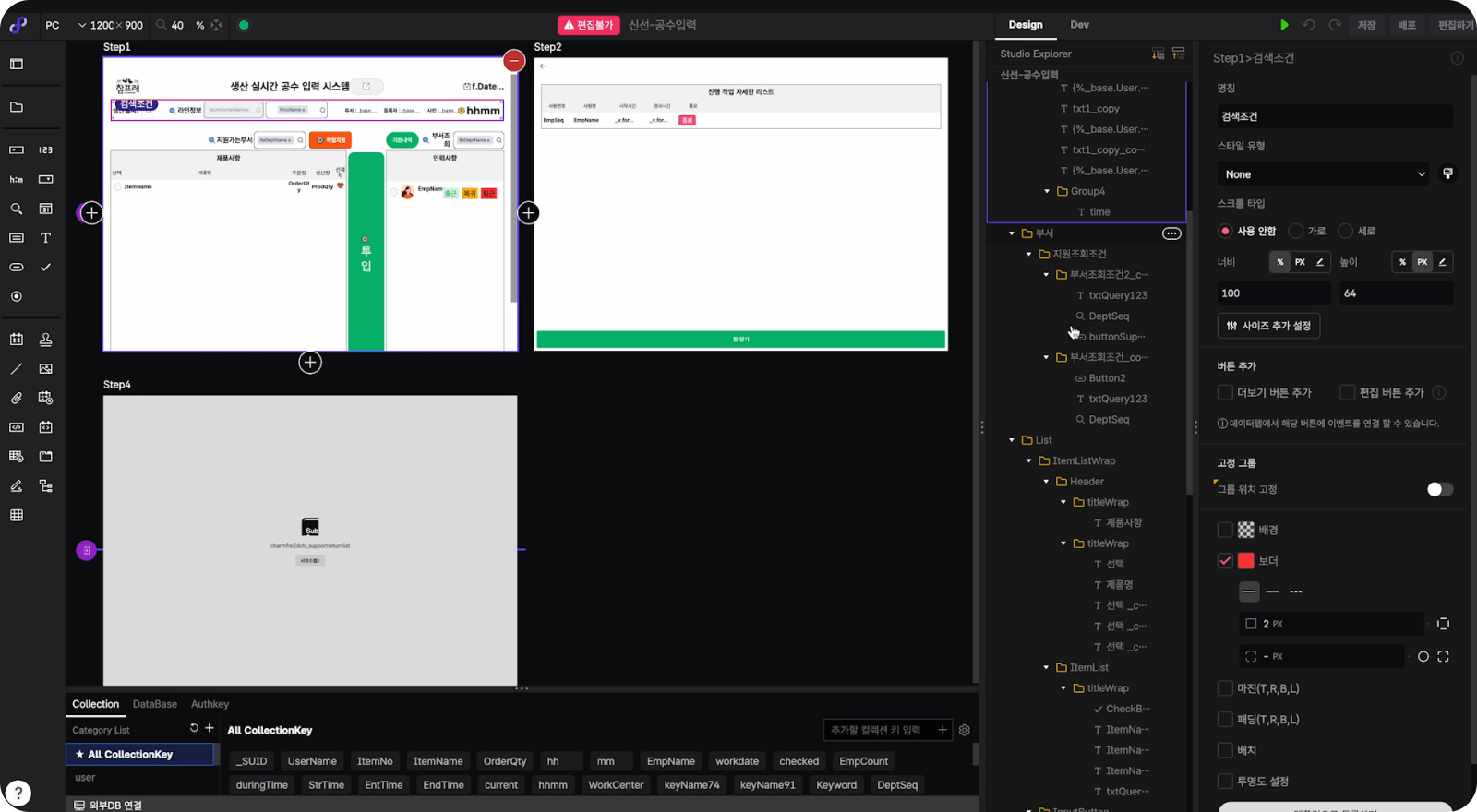Click refresh icon in Category List
The image size is (1477, 812).
coord(194,728)
